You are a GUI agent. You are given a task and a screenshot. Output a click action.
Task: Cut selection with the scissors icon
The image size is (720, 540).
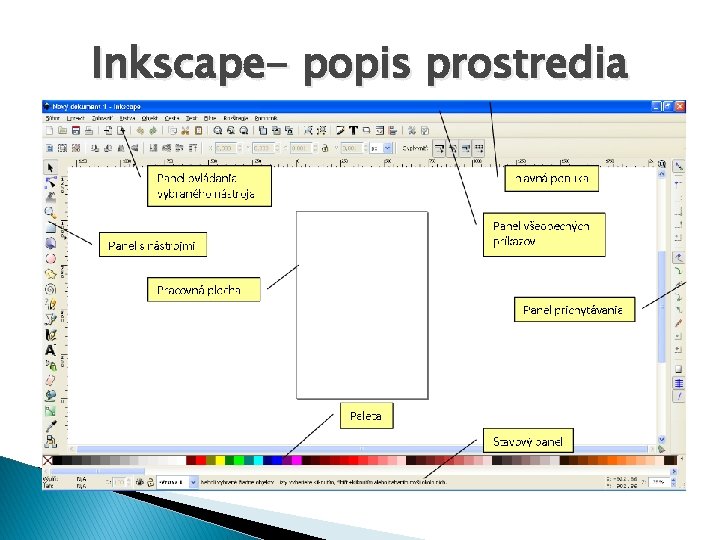pos(185,131)
